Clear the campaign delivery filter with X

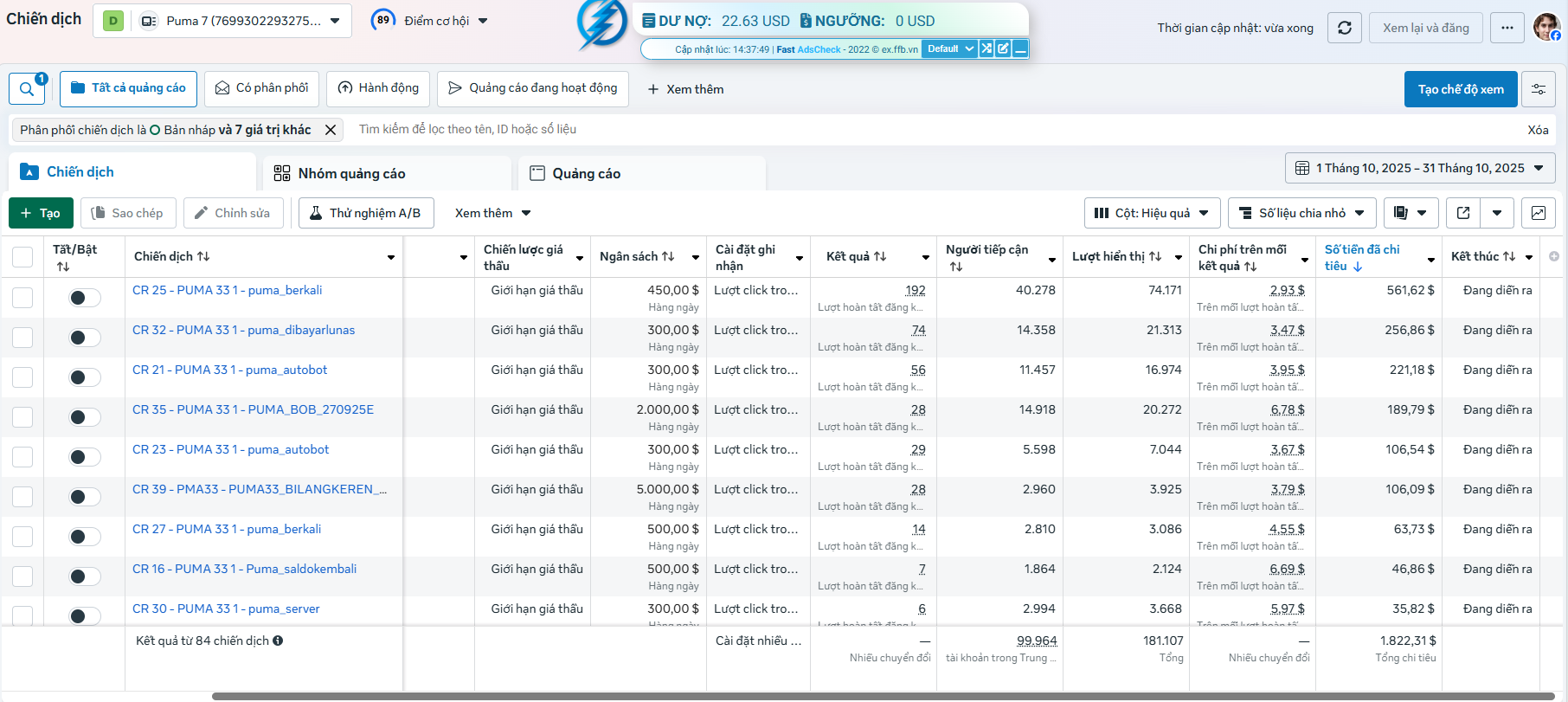(x=331, y=130)
